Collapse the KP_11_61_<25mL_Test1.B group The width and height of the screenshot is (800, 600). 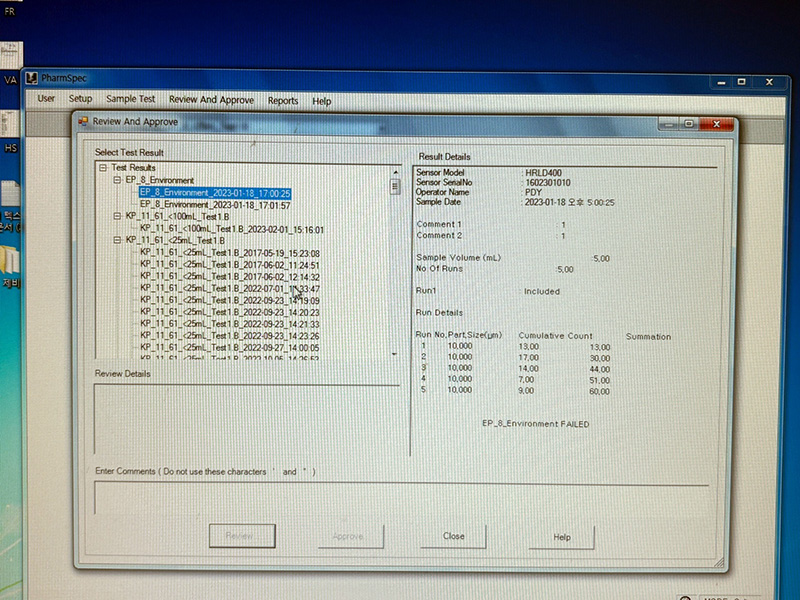(x=117, y=241)
